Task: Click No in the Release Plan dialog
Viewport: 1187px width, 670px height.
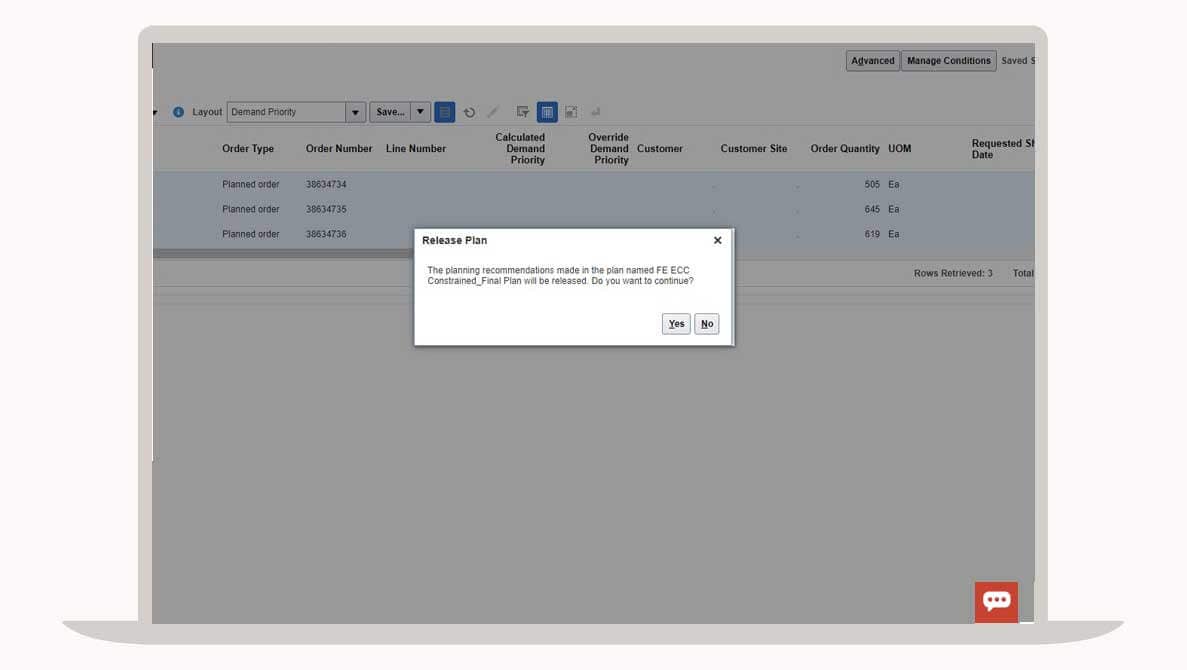Action: pyautogui.click(x=706, y=324)
